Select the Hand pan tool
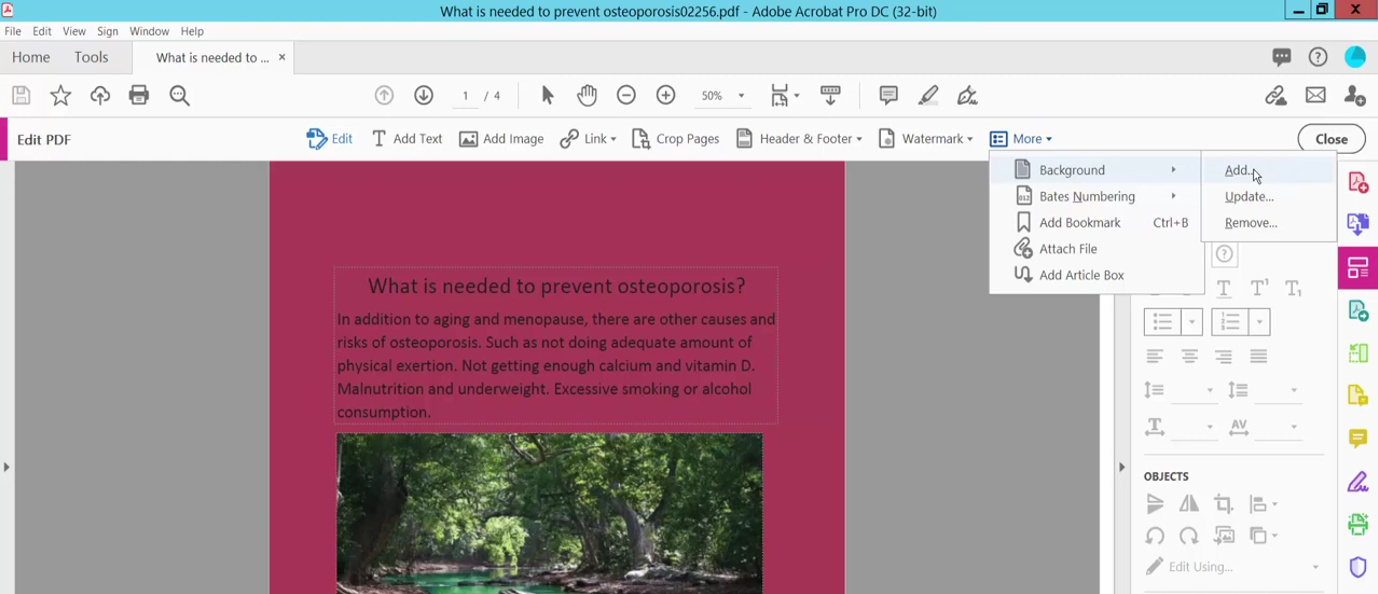This screenshot has width=1378, height=594. pos(587,96)
